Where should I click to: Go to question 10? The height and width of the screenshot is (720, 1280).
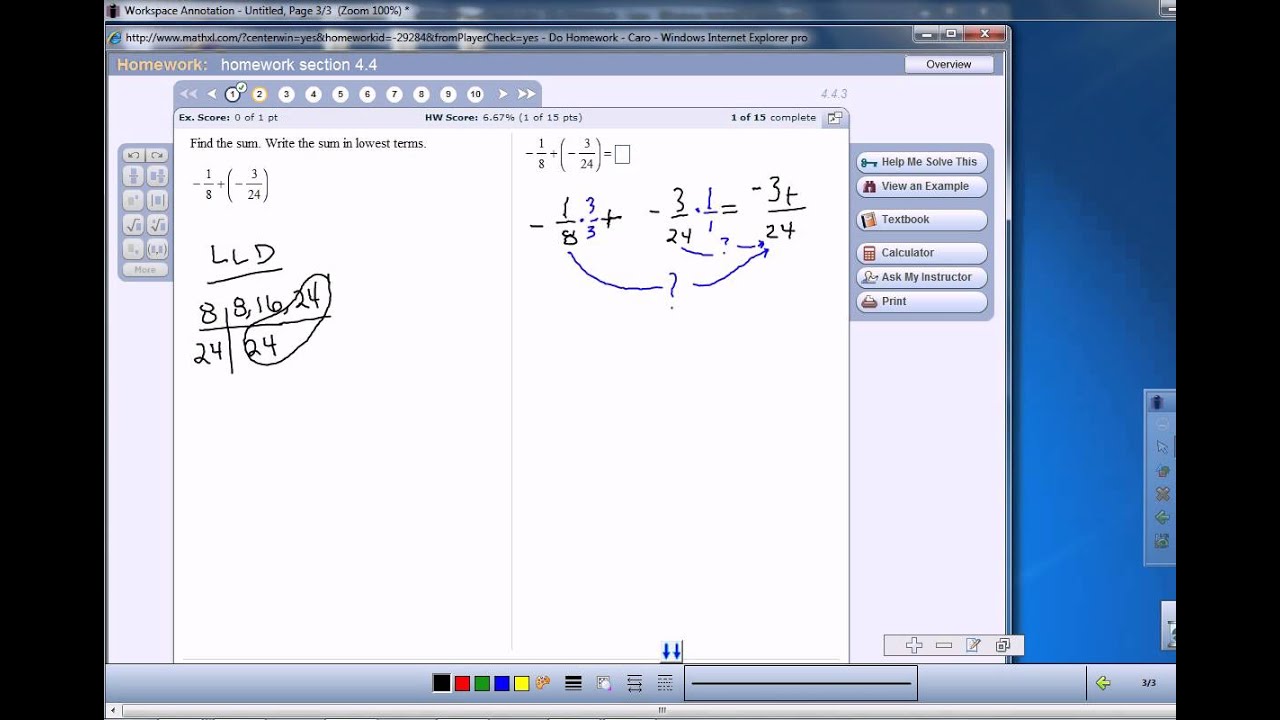tap(475, 94)
